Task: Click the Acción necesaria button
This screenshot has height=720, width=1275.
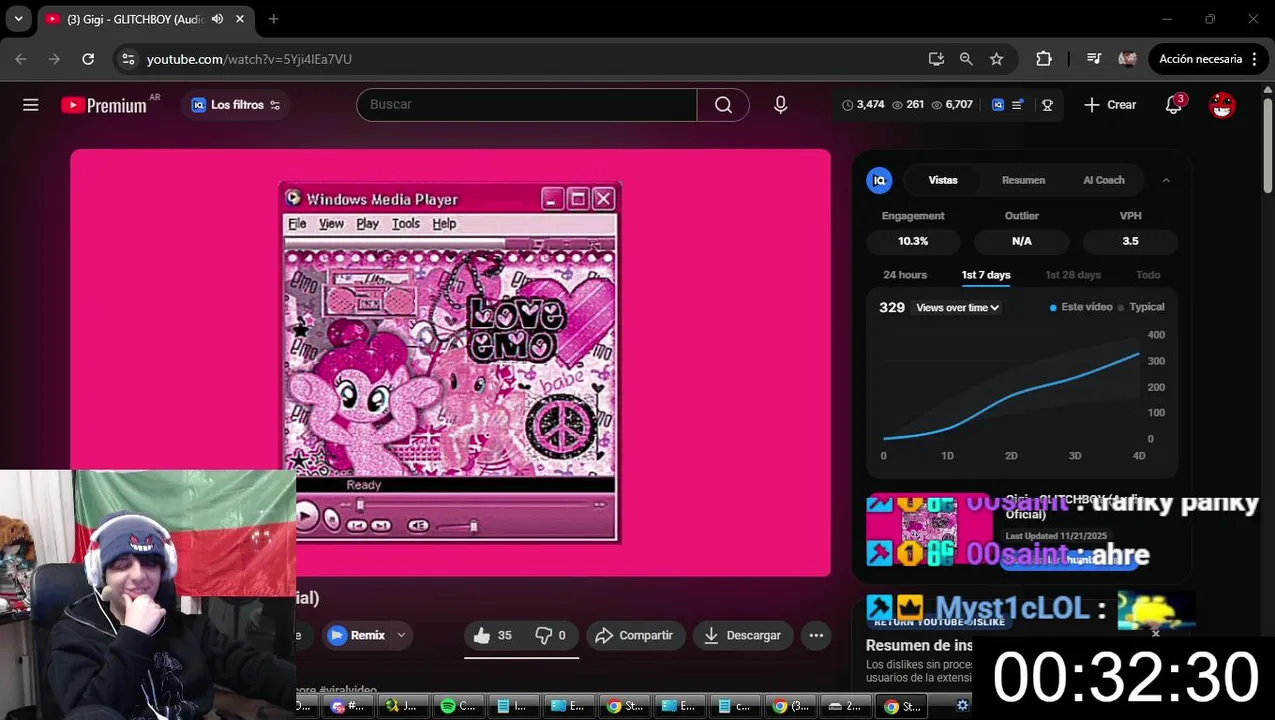Action: click(1208, 59)
